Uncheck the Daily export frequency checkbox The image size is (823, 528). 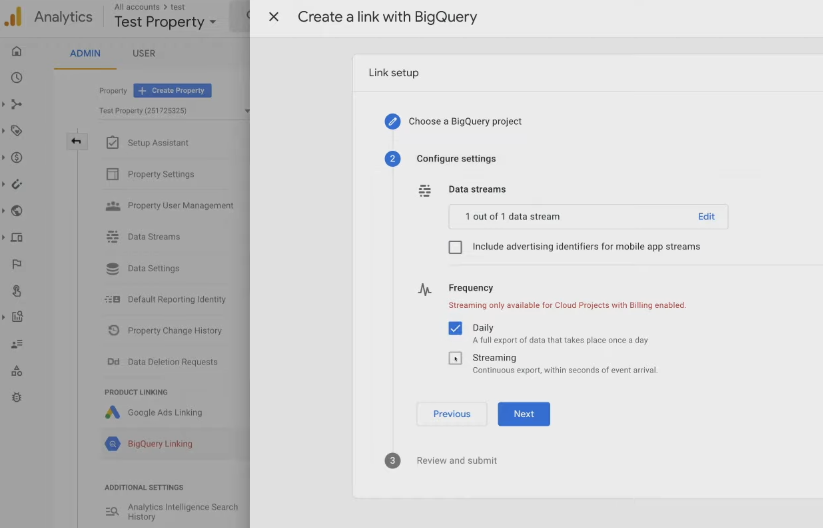tap(456, 328)
